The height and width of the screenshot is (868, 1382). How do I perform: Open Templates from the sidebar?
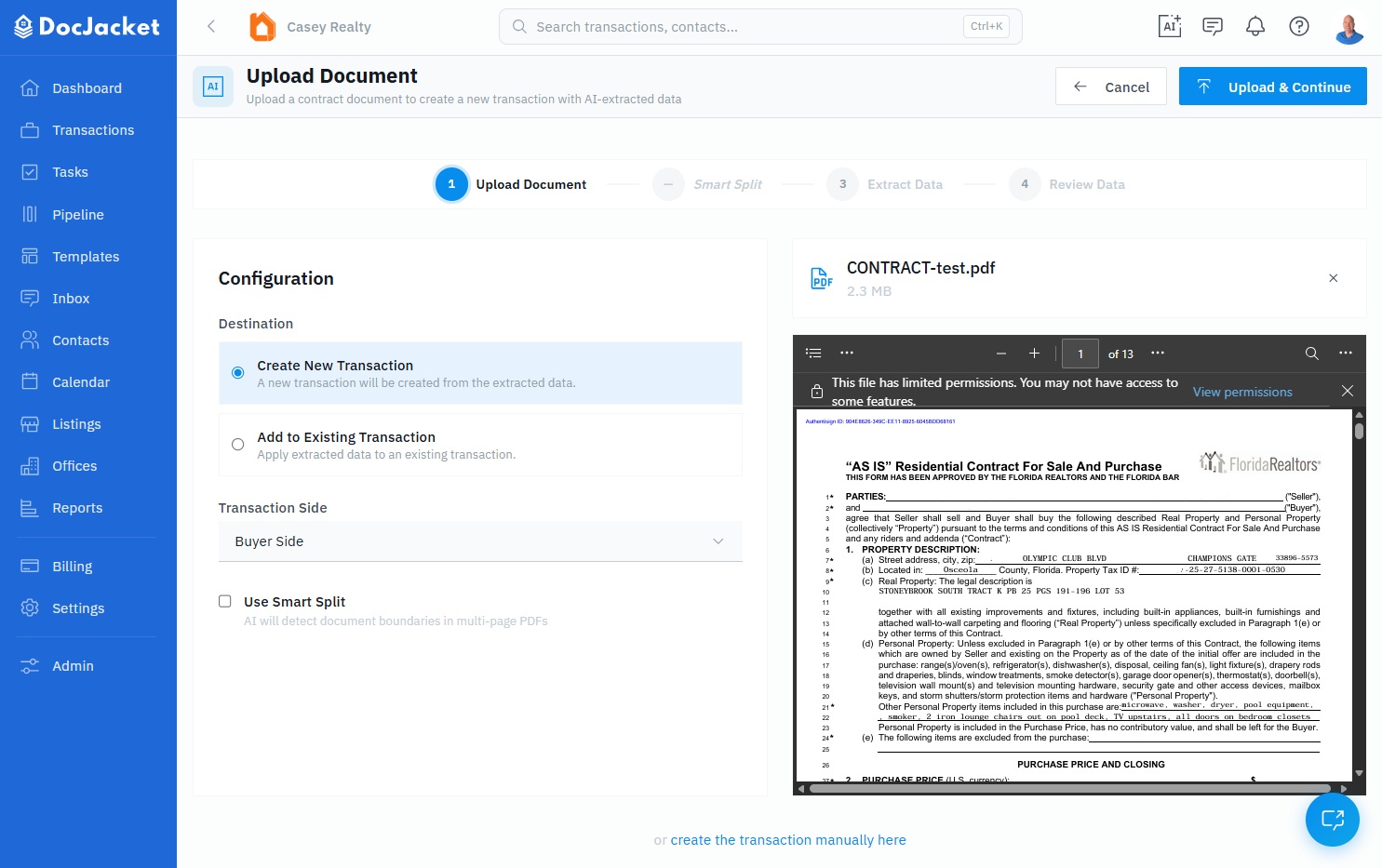pyautogui.click(x=86, y=256)
